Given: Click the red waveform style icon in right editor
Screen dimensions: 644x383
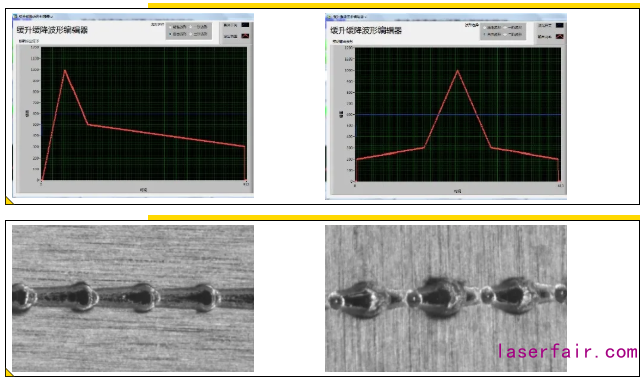Looking at the screenshot, I should tap(559, 37).
